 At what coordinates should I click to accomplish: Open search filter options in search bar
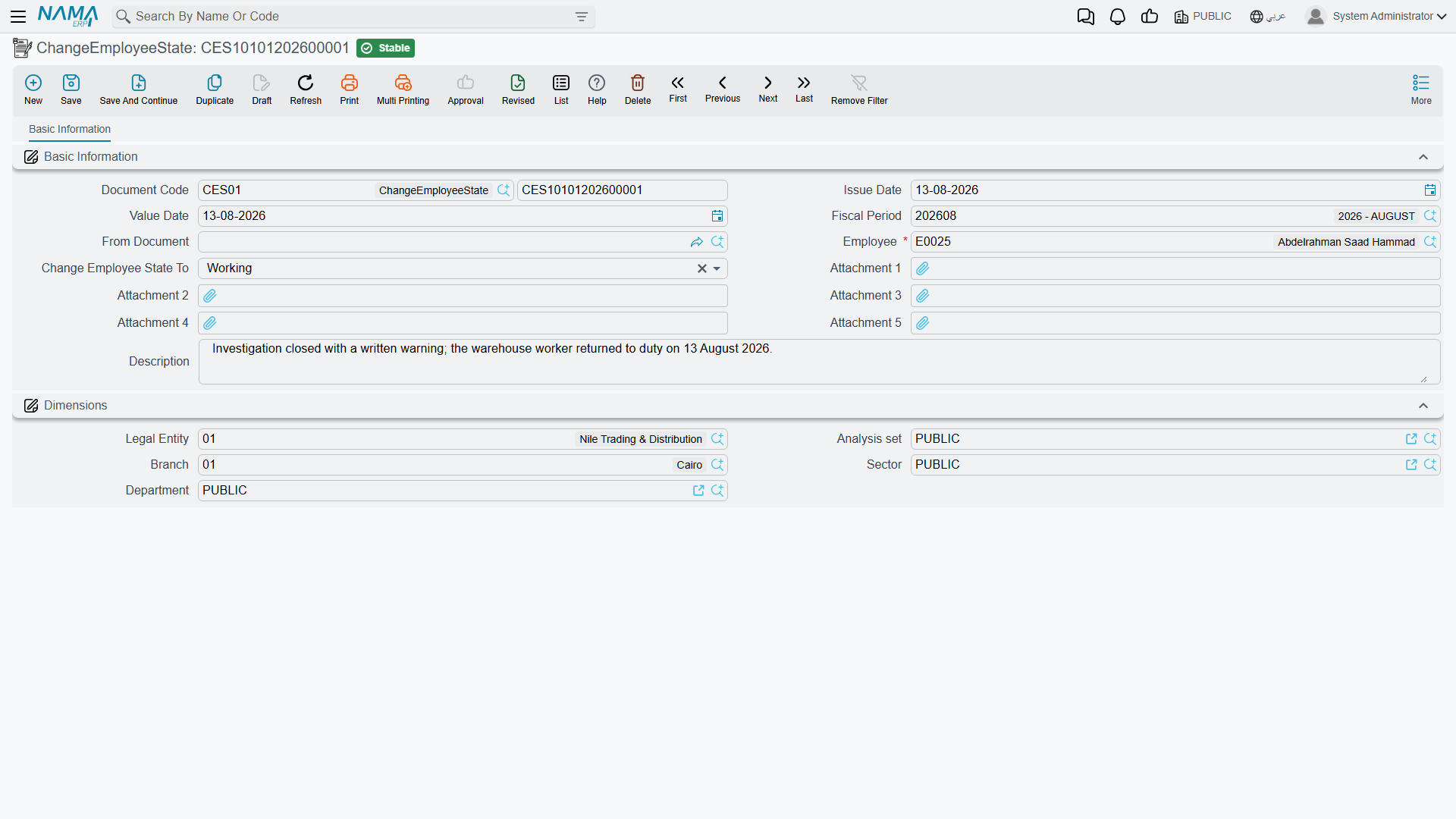(x=582, y=17)
